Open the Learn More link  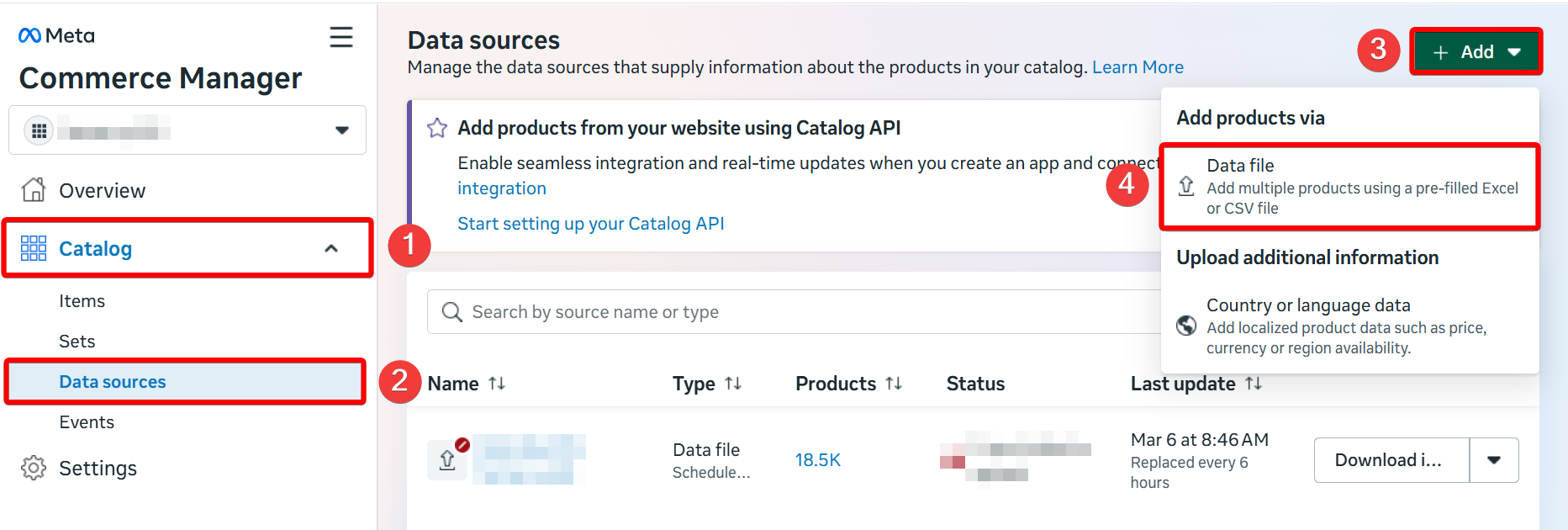(1138, 67)
